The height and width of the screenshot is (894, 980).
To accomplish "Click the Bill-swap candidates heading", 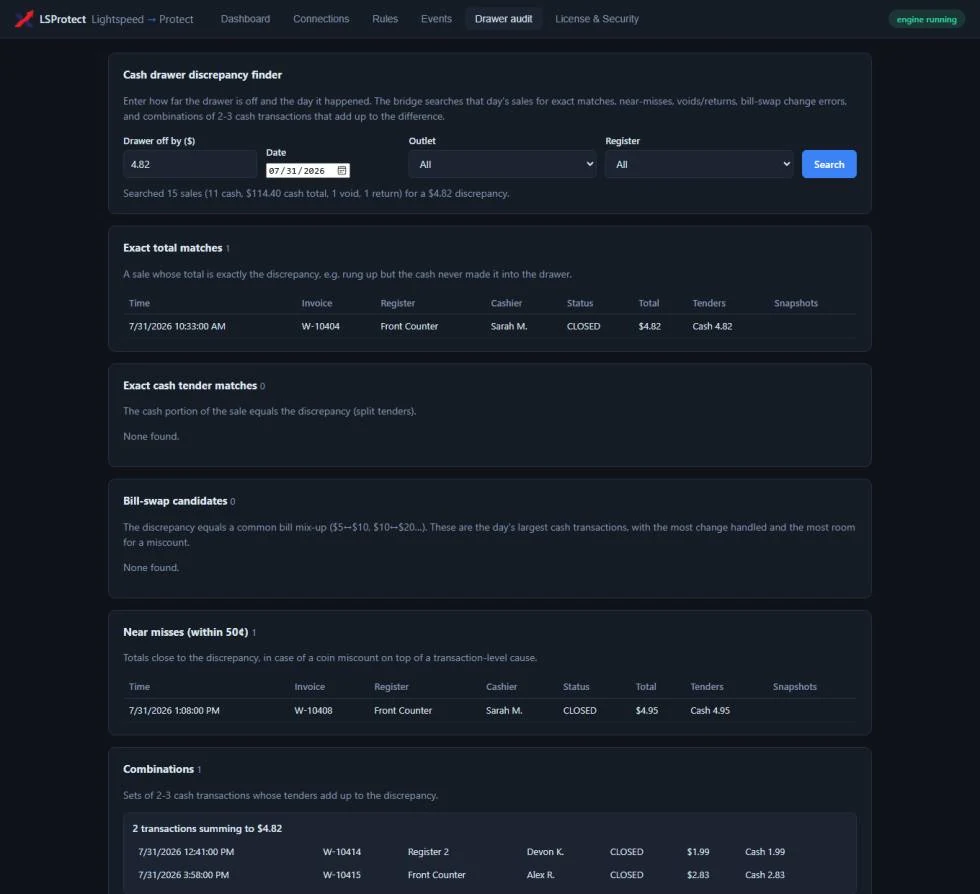I will (x=175, y=501).
